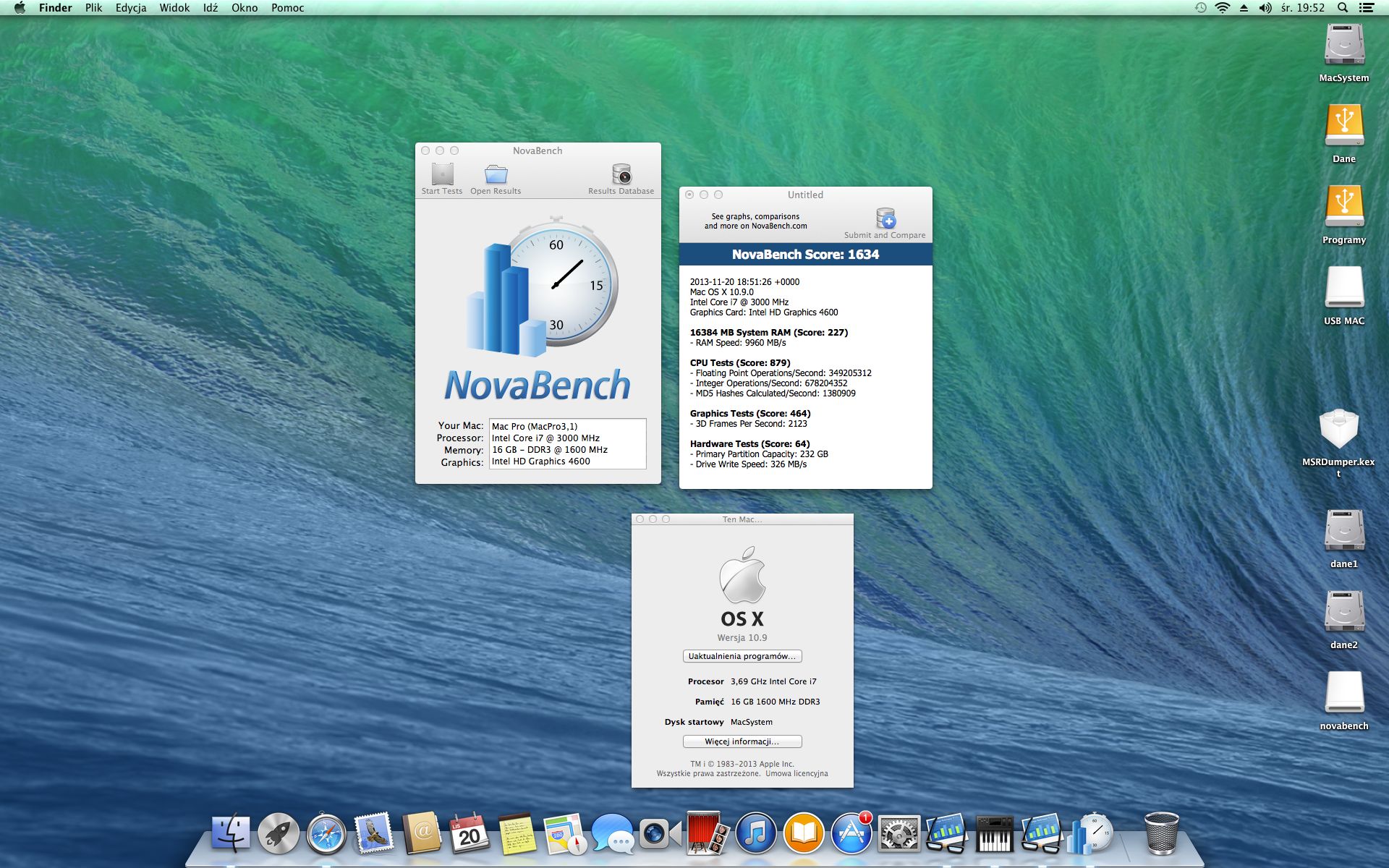Select the MSRDumper.kext file on the desktop
The image size is (1389, 868).
1338,430
